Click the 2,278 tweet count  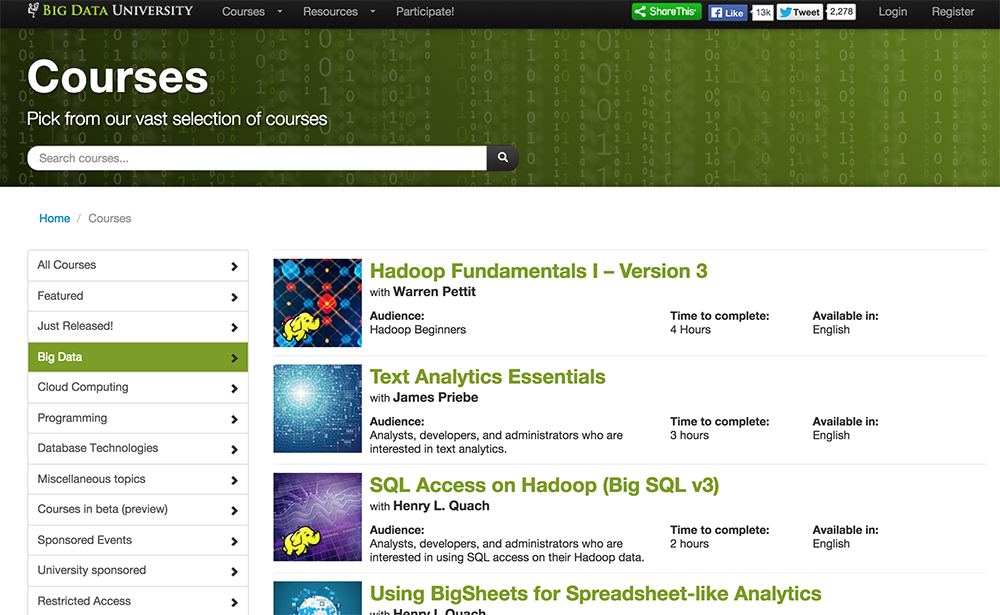pyautogui.click(x=841, y=11)
